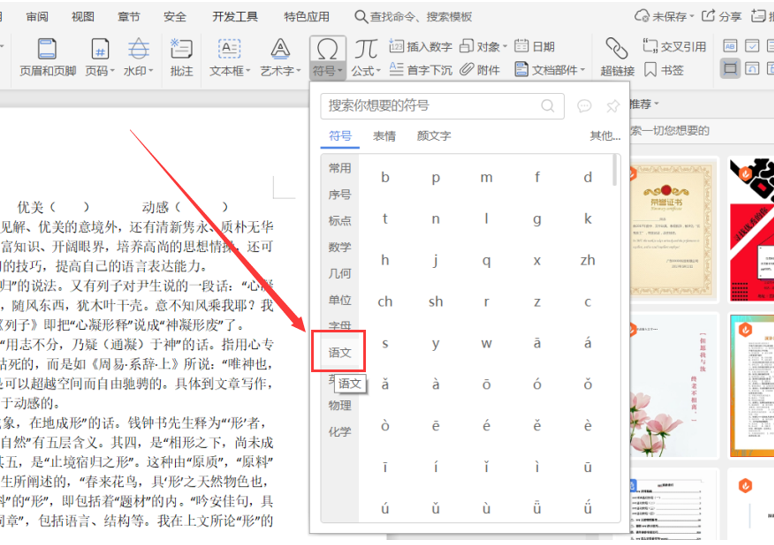The height and width of the screenshot is (545, 774).
Task: Insert a Comment (批注)
Action: coord(181,57)
